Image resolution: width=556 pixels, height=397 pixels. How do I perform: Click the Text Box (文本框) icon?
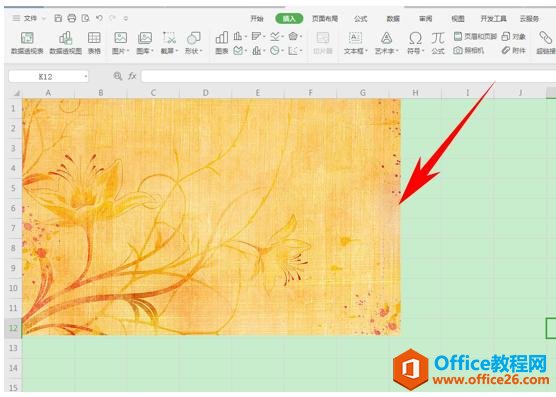pyautogui.click(x=355, y=38)
